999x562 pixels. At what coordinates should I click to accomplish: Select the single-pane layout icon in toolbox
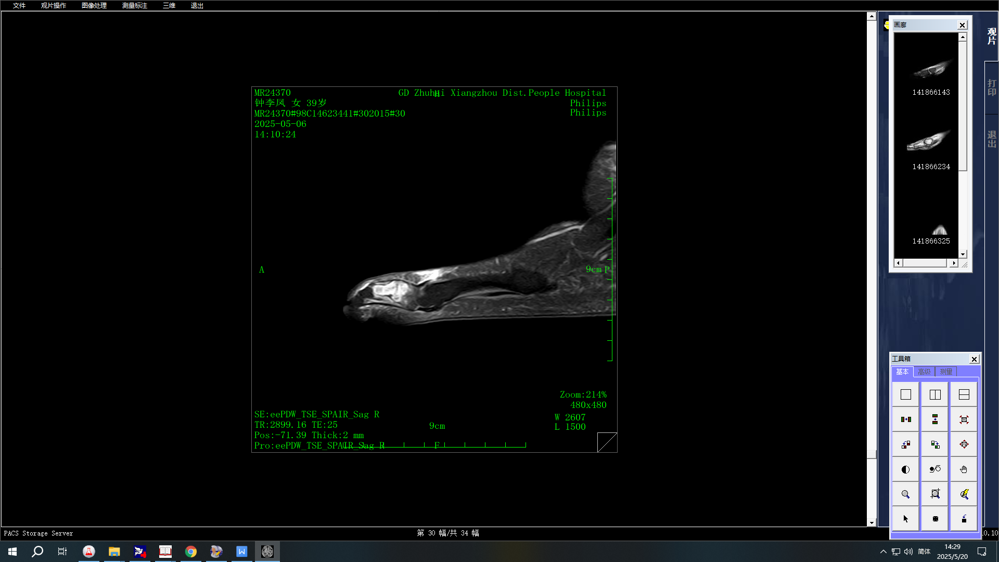click(x=905, y=395)
